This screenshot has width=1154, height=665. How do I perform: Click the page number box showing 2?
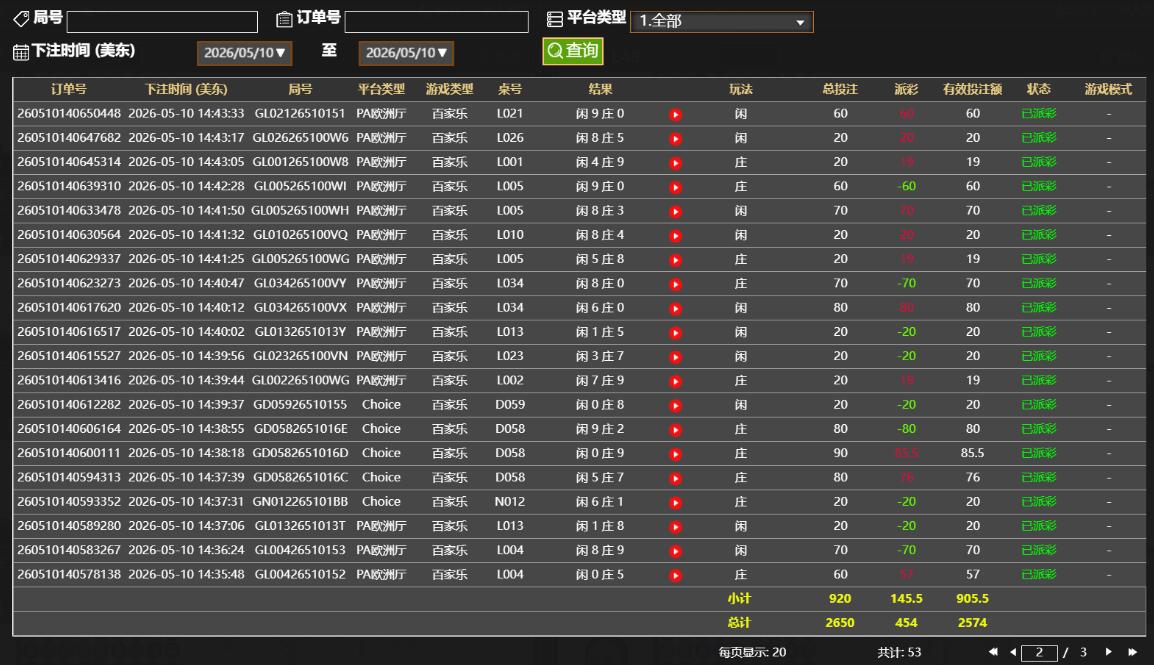[x=1039, y=652]
